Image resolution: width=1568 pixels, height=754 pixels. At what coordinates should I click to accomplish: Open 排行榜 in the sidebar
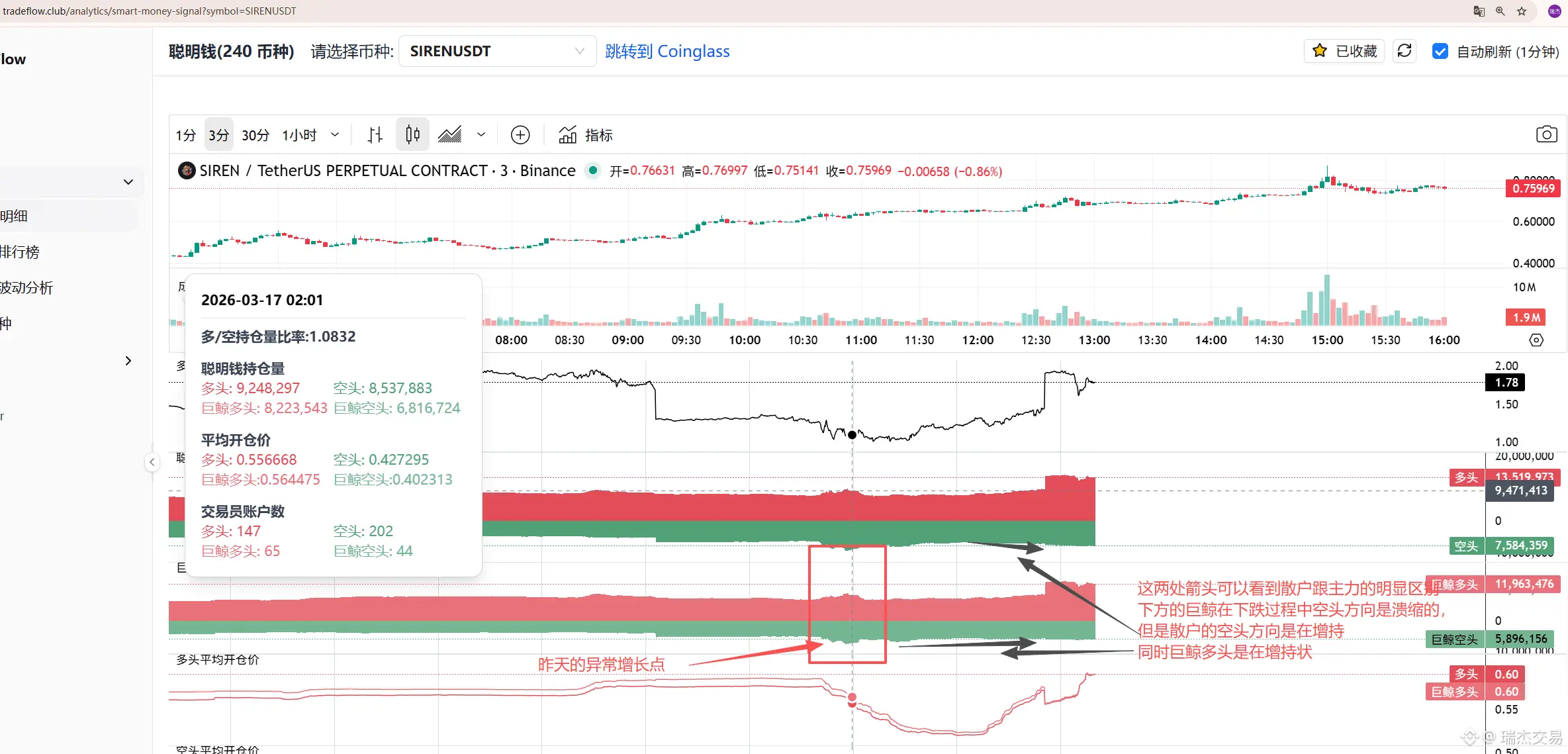[20, 252]
